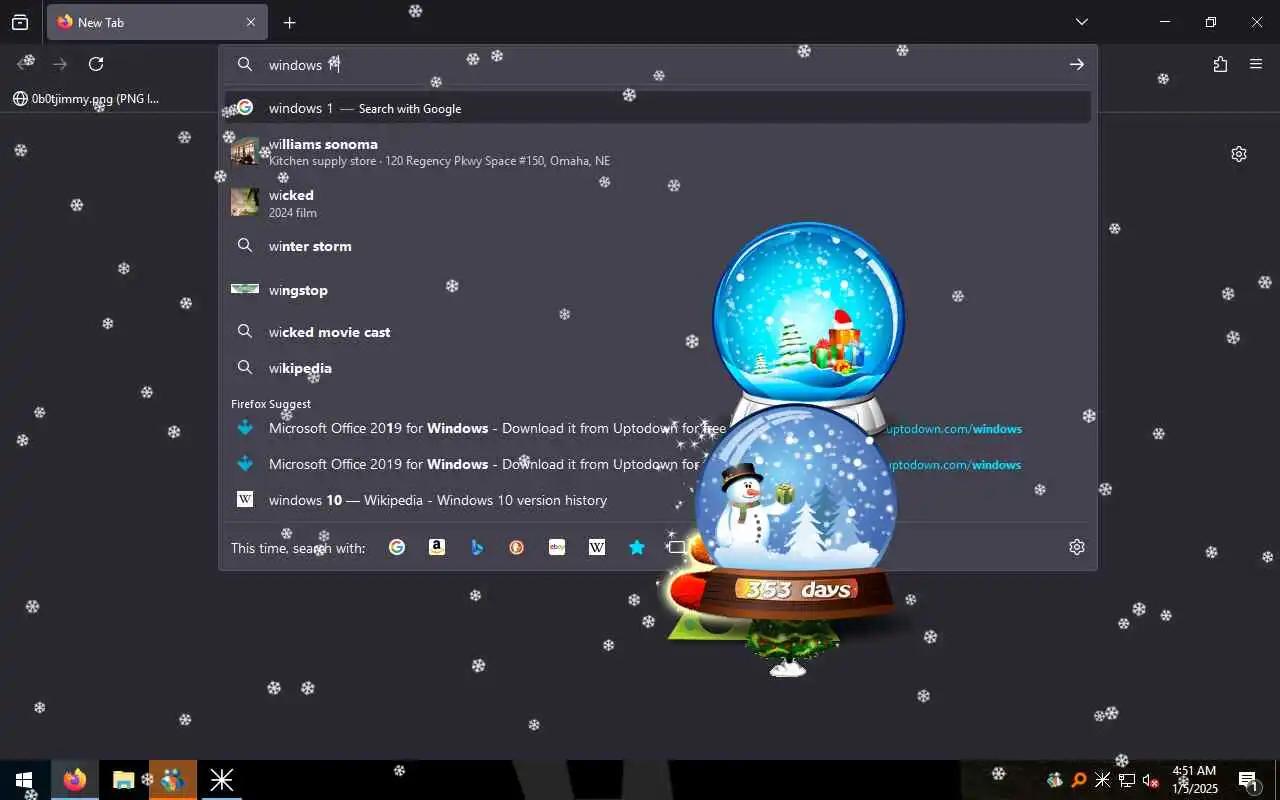
Task: Open File Explorer from taskbar
Action: coord(123,780)
